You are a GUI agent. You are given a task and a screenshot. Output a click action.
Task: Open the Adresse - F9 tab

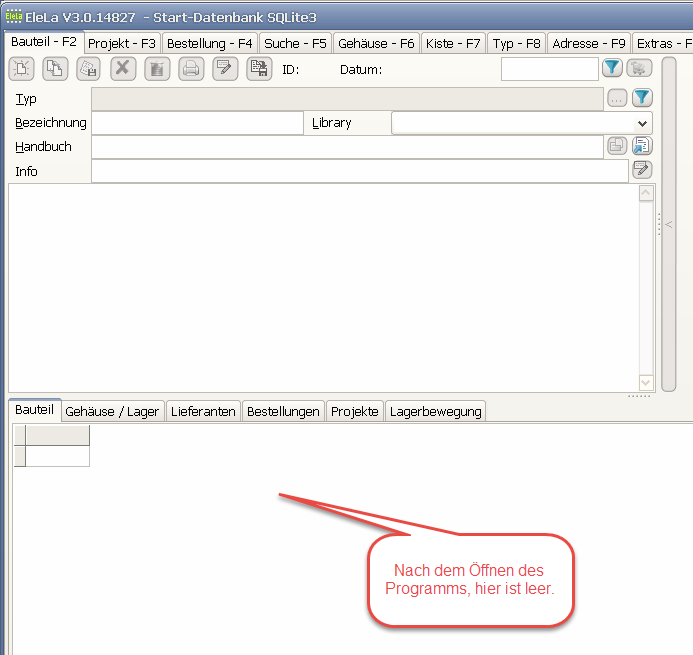589,43
